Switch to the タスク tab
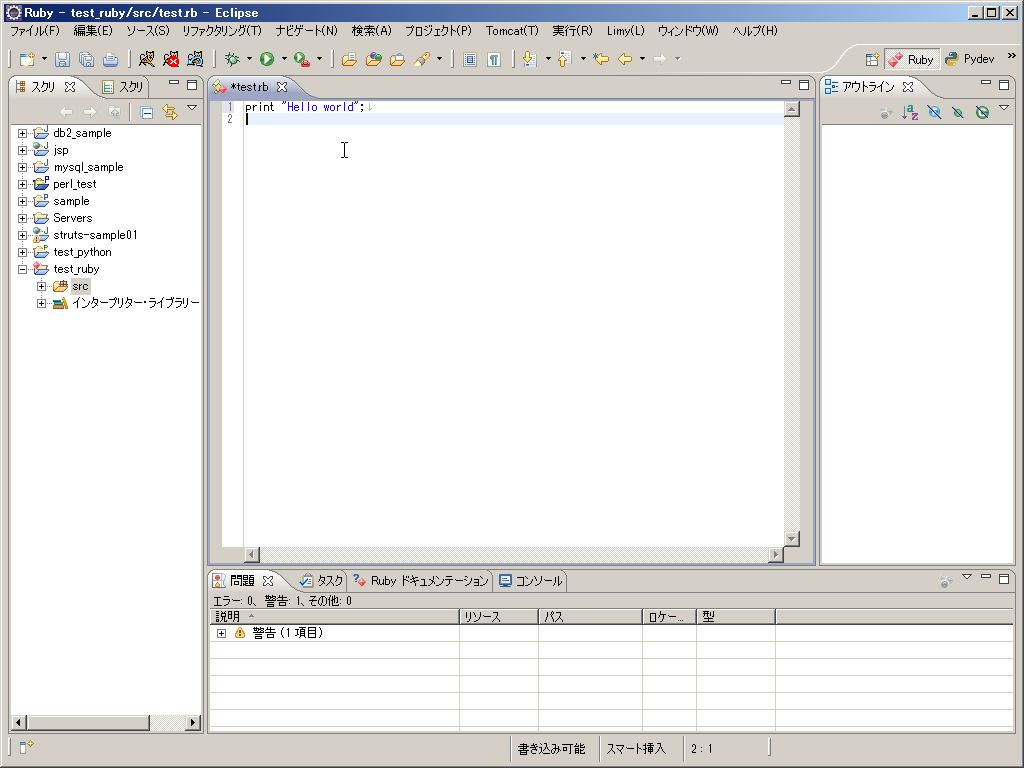This screenshot has width=1024, height=768. tap(321, 581)
